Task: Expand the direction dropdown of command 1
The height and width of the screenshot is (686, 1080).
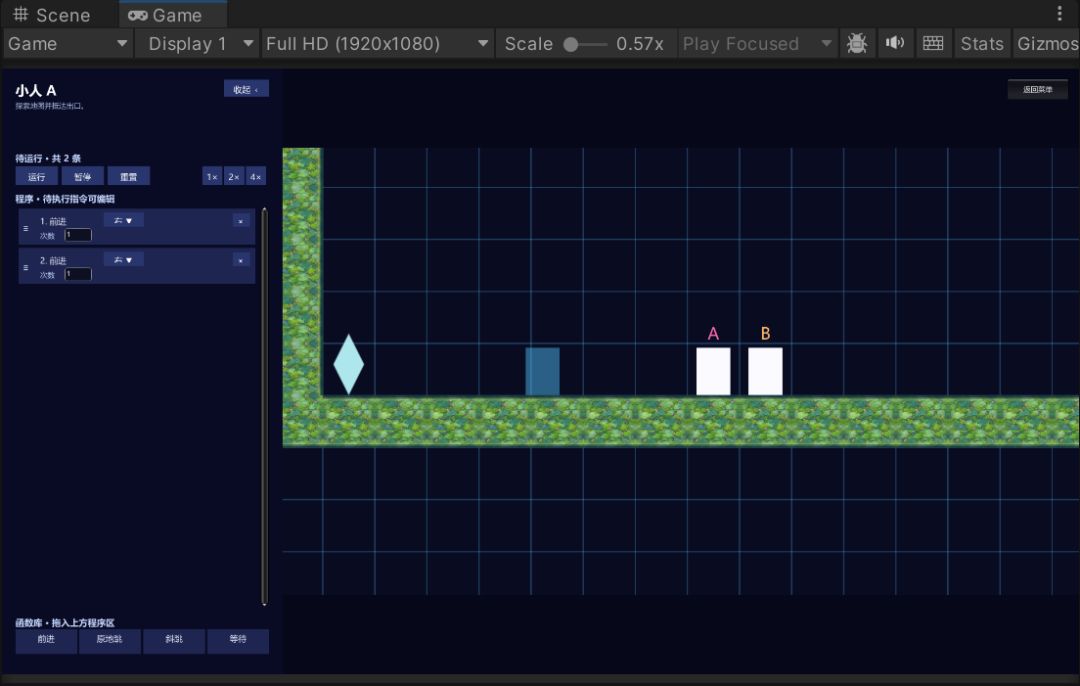Action: pyautogui.click(x=123, y=220)
